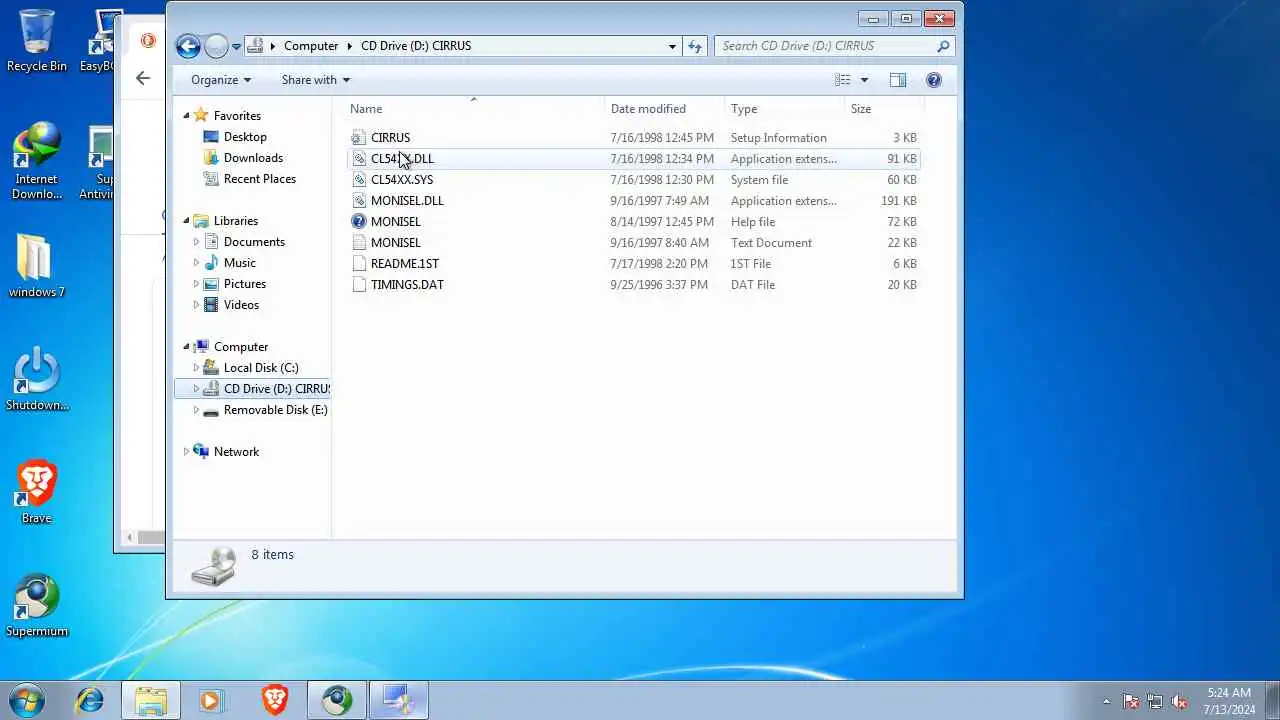
Task: Open the Music library
Action: click(240, 263)
